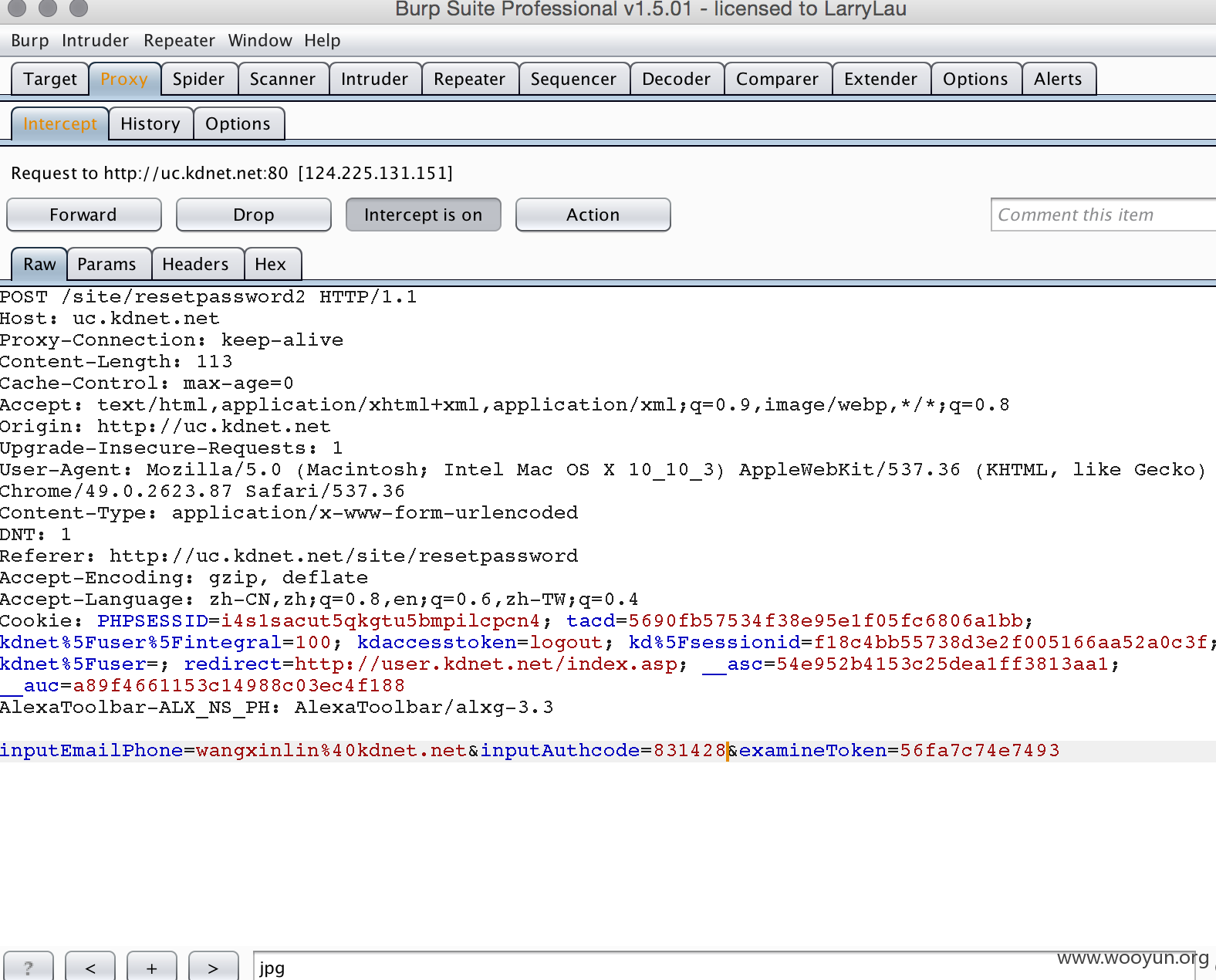Click the PHPSESSID cookie value
The image size is (1216, 980).
380,621
